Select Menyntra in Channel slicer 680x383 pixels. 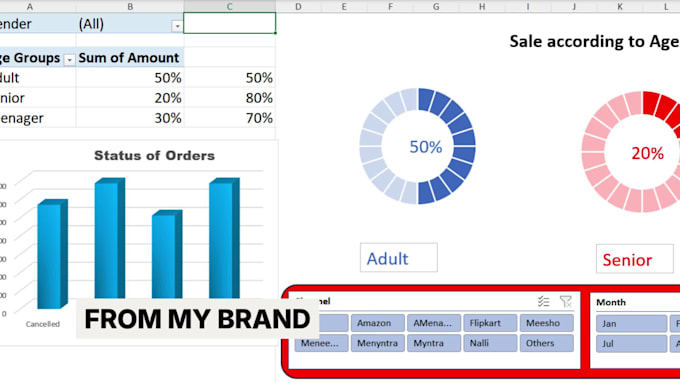click(x=378, y=343)
